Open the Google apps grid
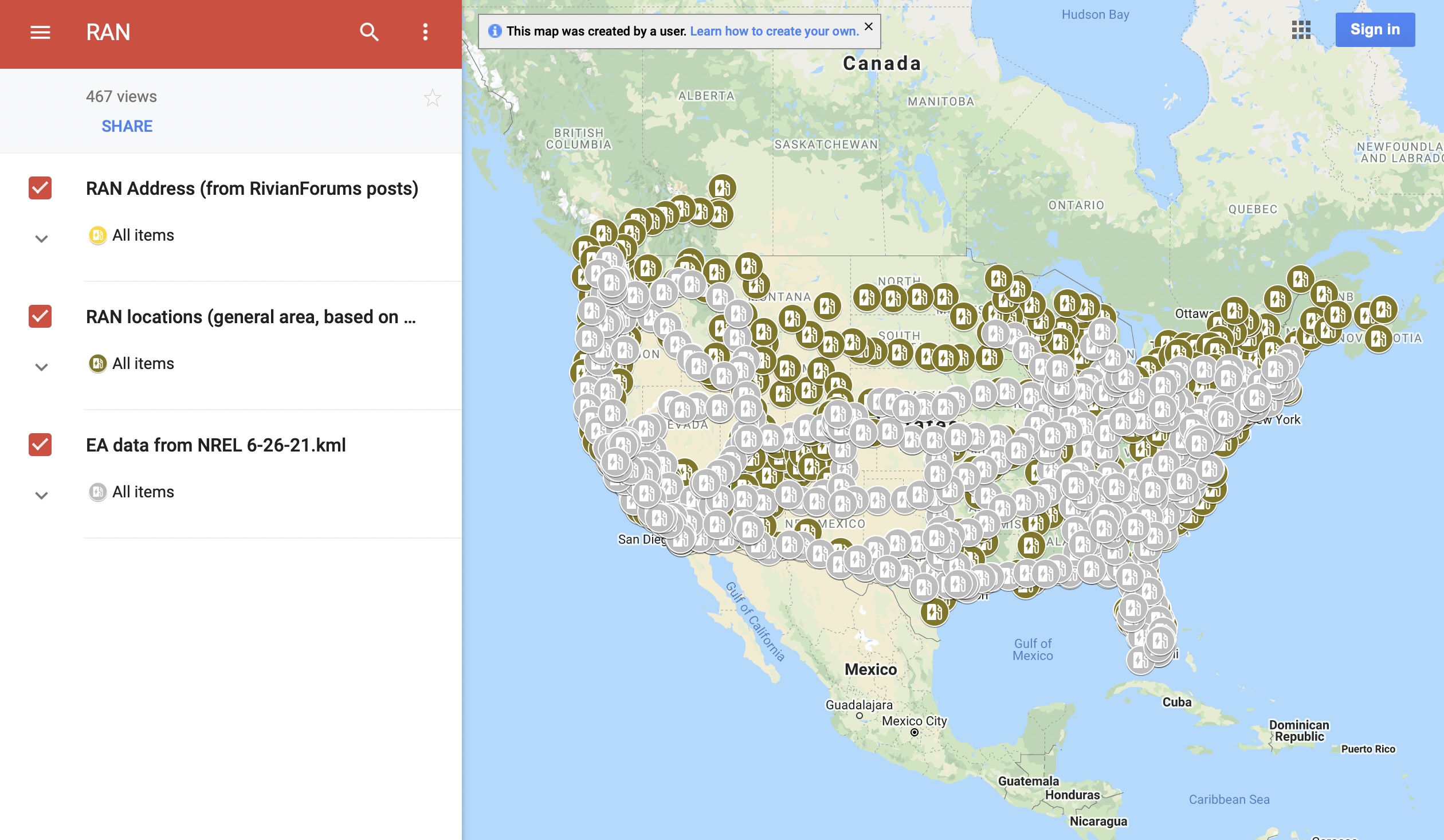The width and height of the screenshot is (1444, 840). tap(1301, 30)
